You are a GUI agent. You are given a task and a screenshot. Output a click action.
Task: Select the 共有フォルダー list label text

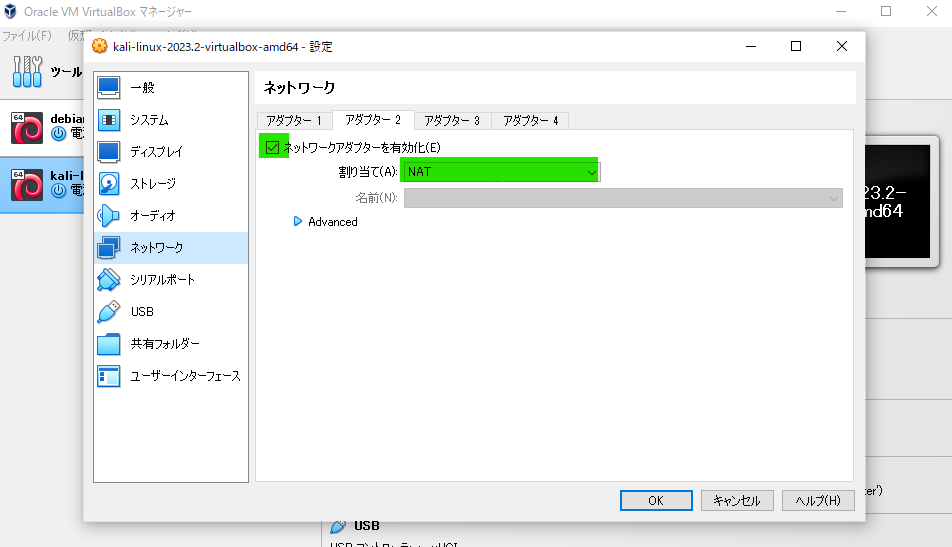click(165, 344)
